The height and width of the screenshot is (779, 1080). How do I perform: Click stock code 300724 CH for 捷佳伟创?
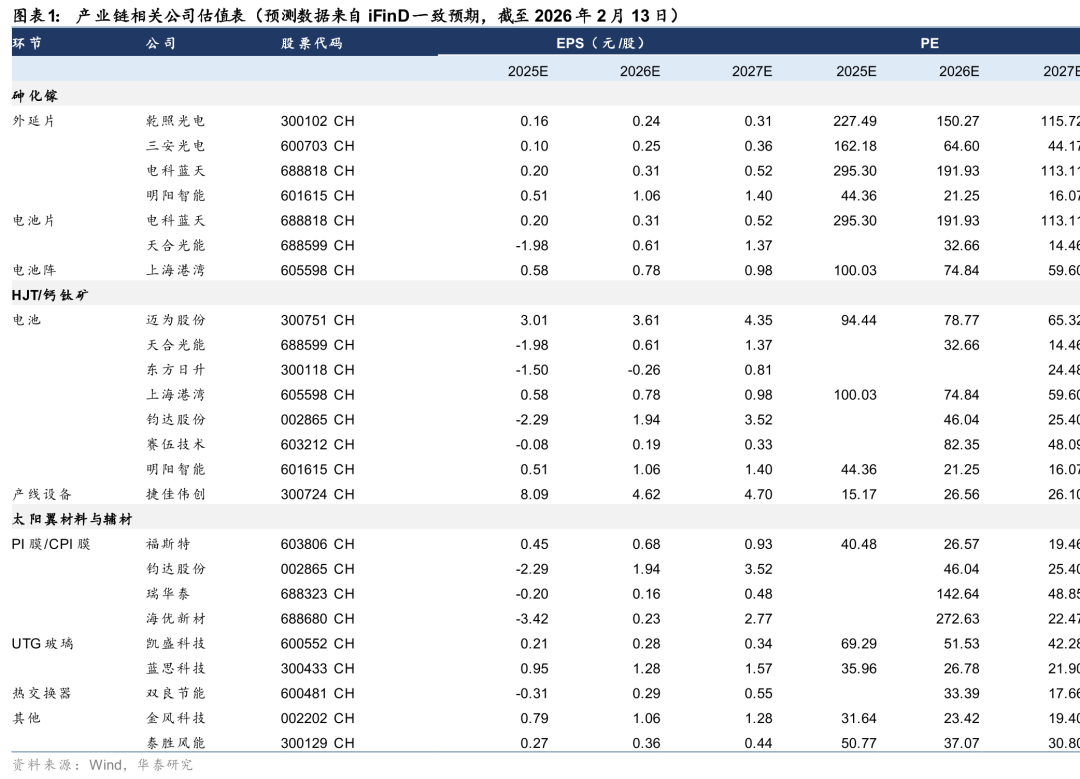pyautogui.click(x=317, y=494)
